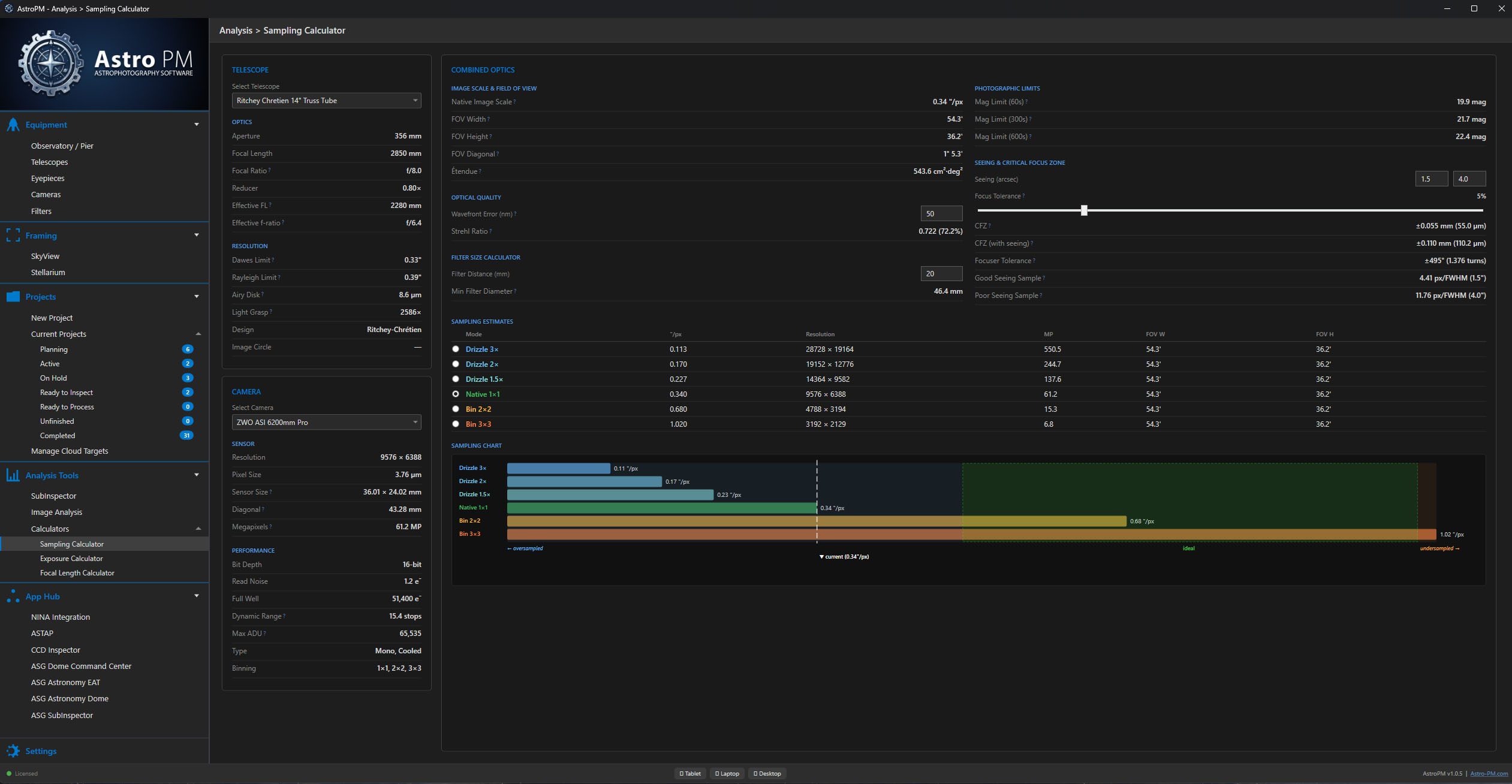Viewport: 1512px width, 784px height.
Task: Click the Settings gear icon
Action: [x=13, y=751]
